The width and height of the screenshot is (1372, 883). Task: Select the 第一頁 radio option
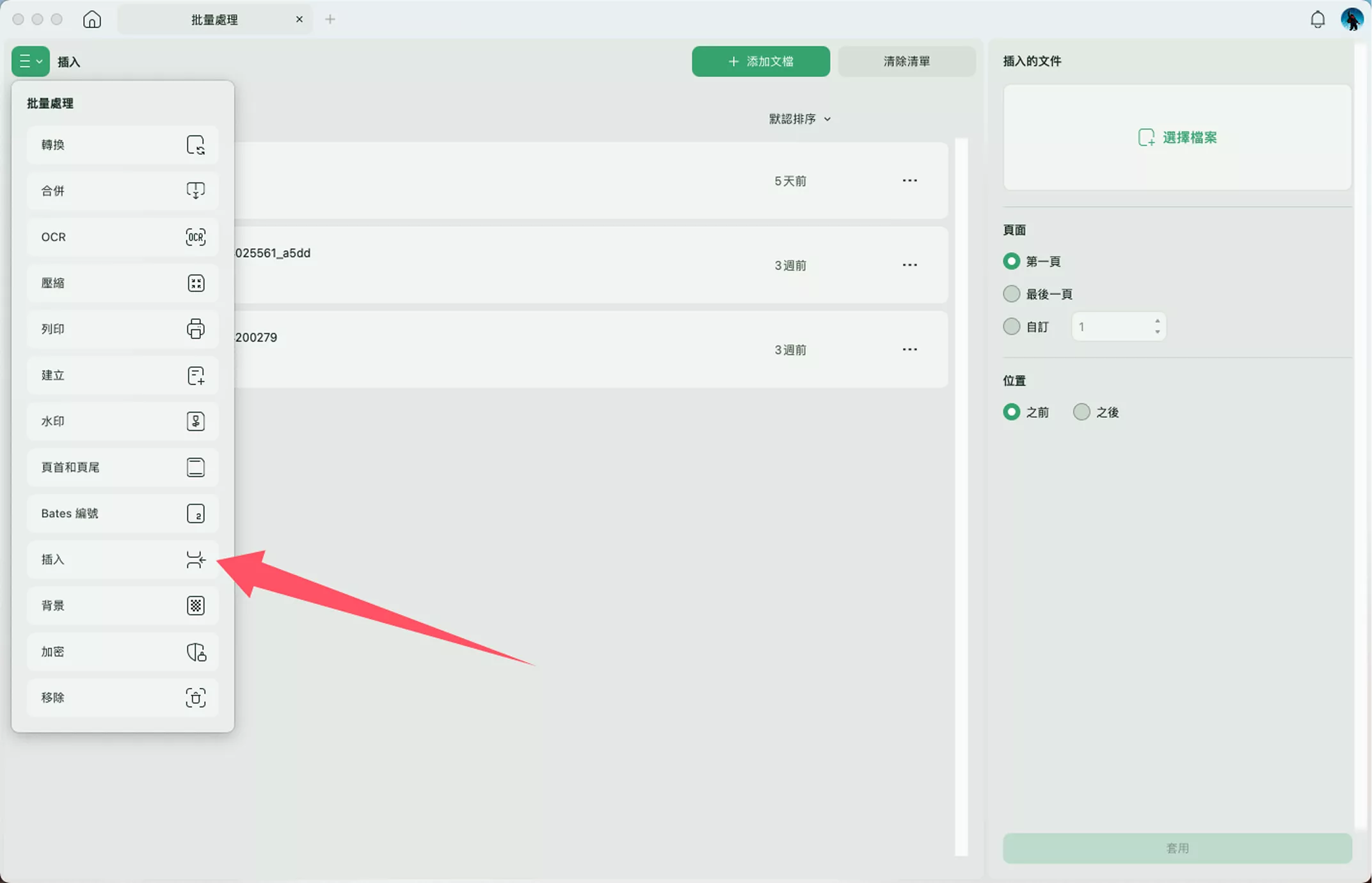1011,261
